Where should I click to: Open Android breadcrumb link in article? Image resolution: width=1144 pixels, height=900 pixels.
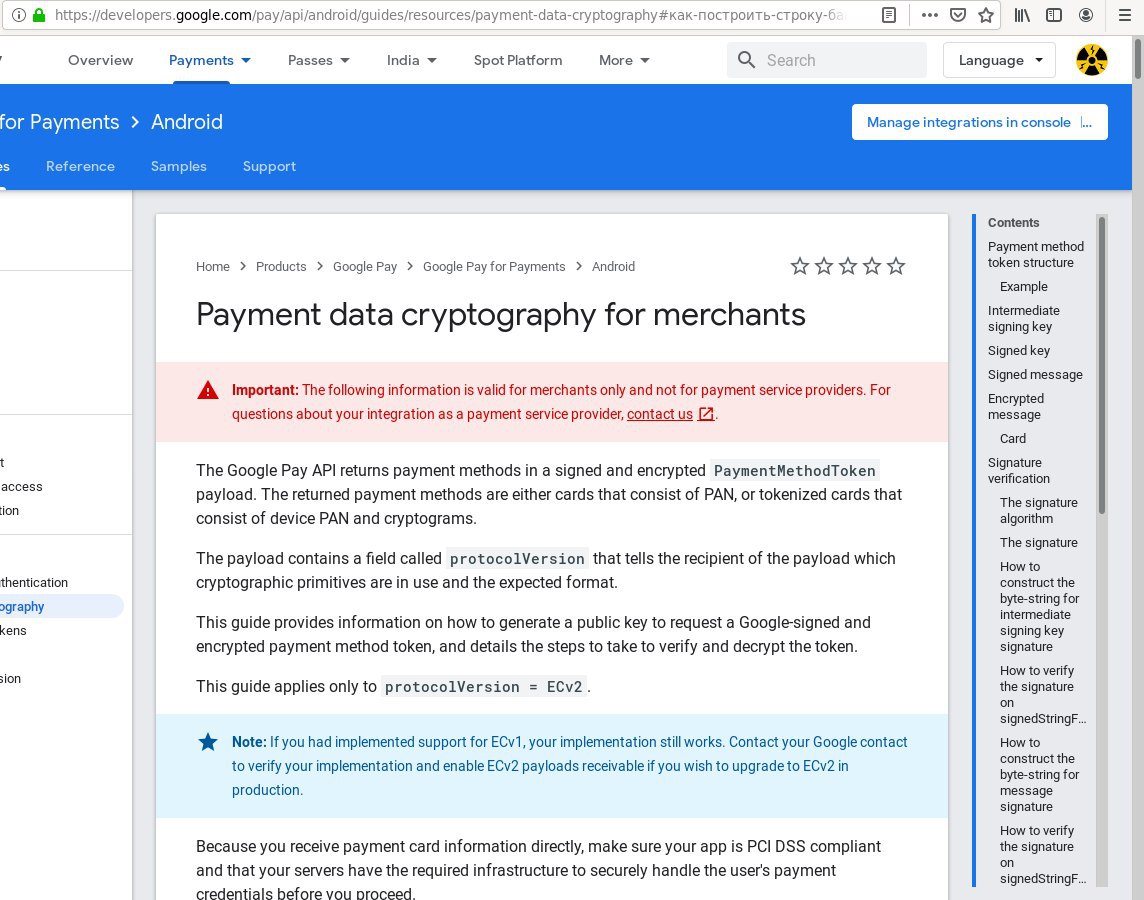(x=614, y=267)
